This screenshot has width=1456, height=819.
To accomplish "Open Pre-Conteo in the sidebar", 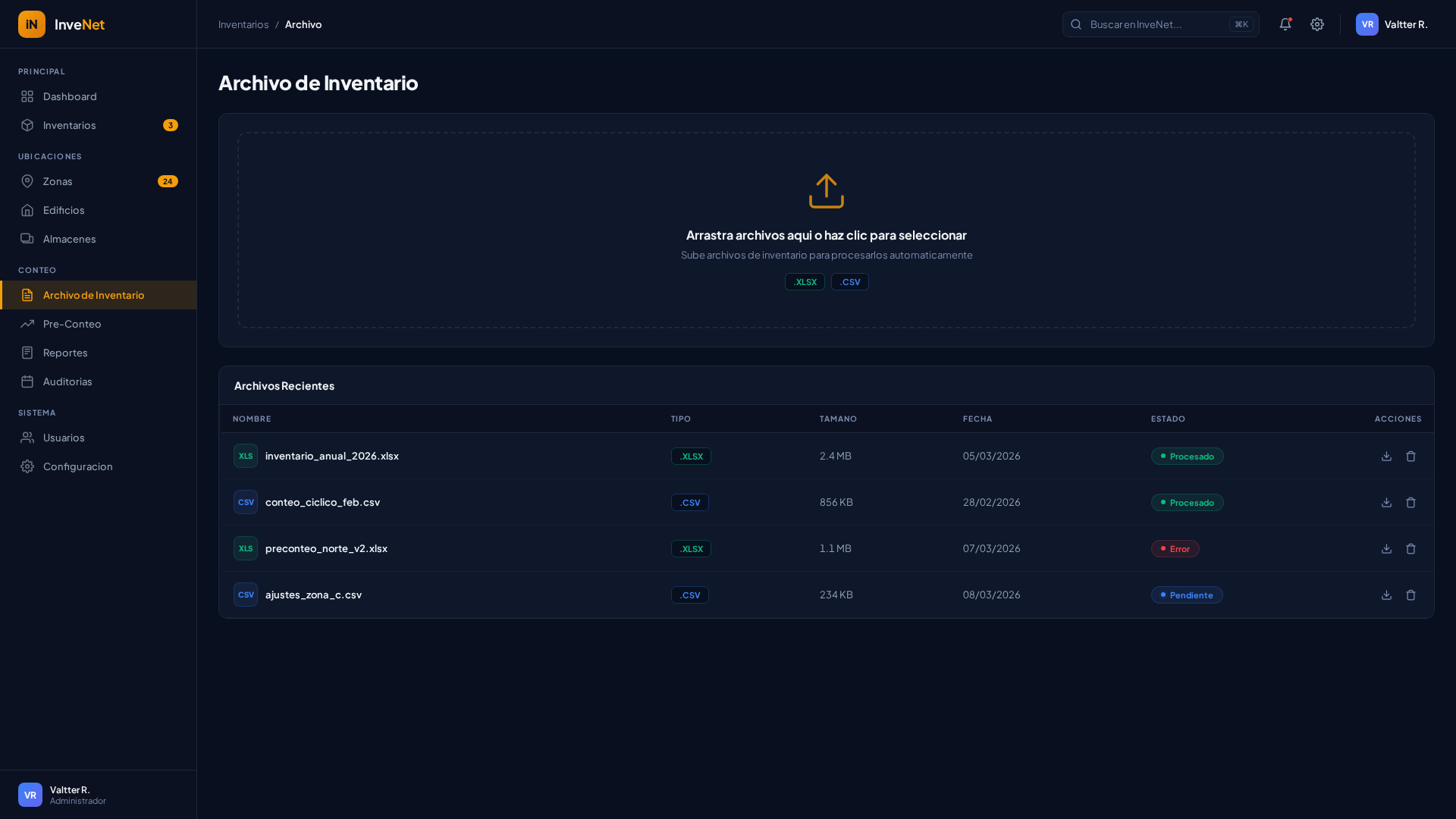I will (x=72, y=324).
